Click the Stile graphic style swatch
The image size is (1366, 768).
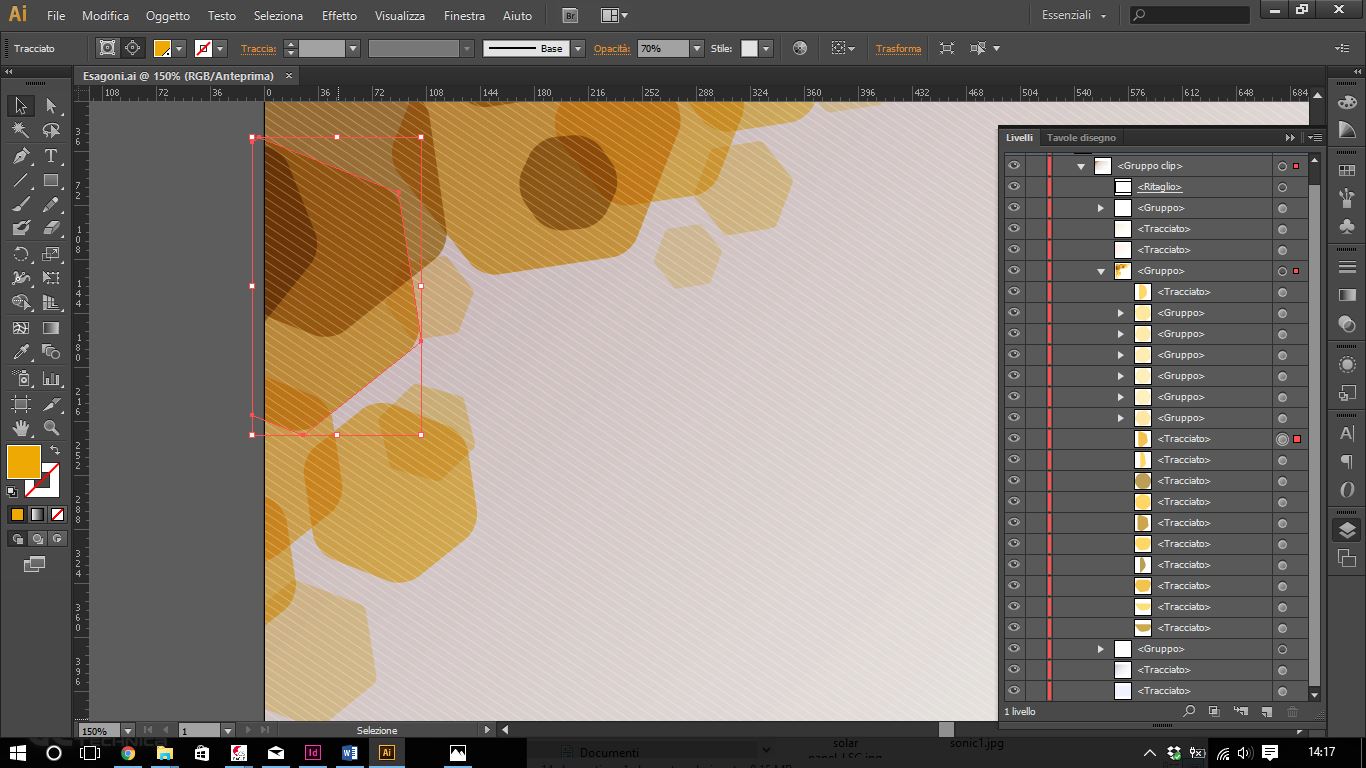[749, 48]
